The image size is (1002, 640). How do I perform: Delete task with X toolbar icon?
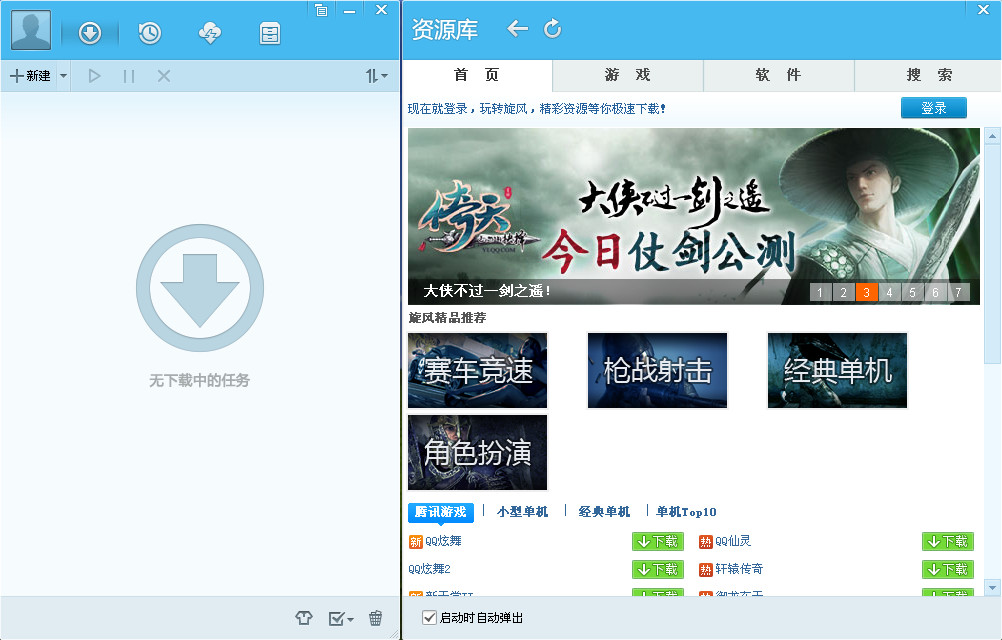click(164, 76)
